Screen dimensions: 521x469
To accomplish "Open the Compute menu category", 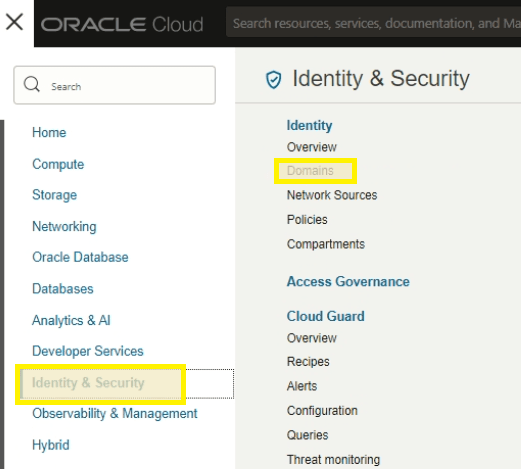I will tap(58, 164).
